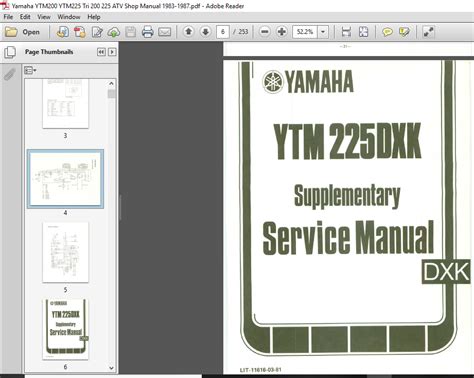474x378 pixels.
Task: Click the thumbnail scrollbar thumb
Action: pos(111,94)
